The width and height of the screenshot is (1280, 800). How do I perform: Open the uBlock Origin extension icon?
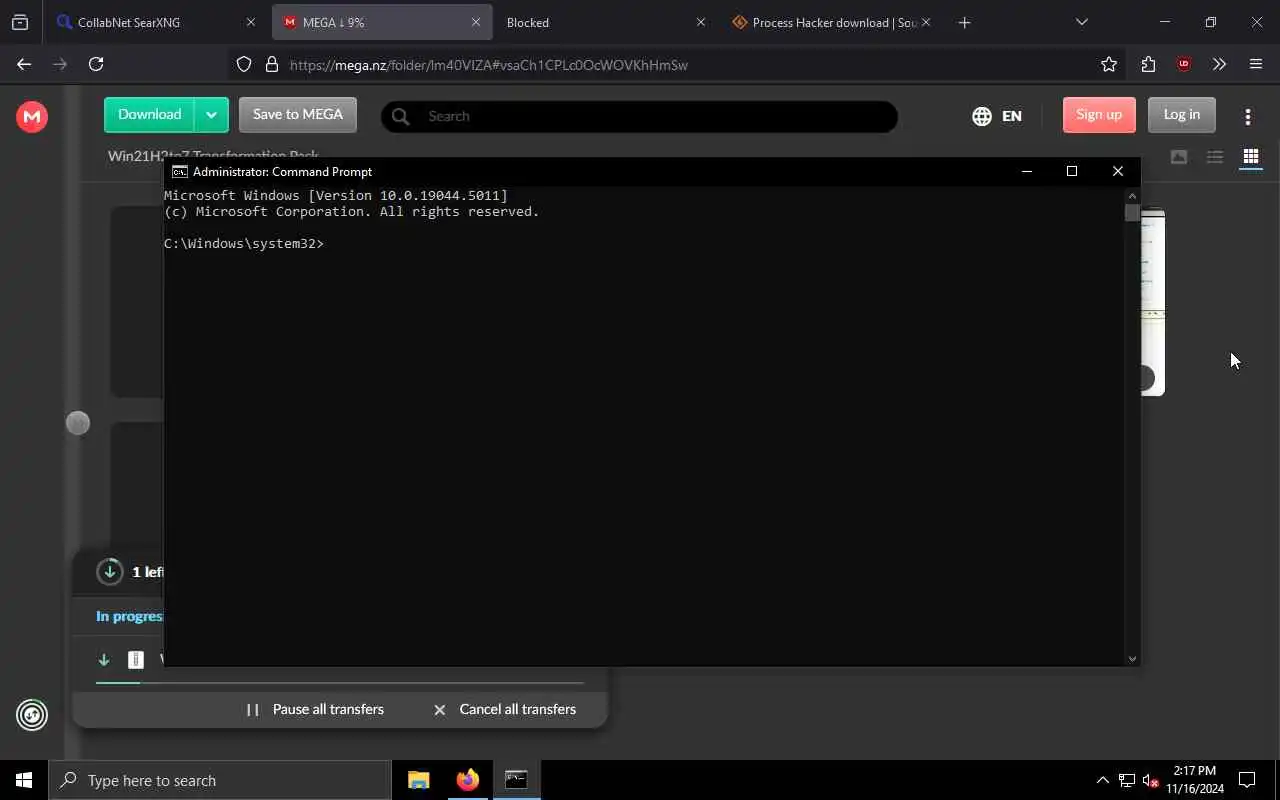click(x=1184, y=64)
